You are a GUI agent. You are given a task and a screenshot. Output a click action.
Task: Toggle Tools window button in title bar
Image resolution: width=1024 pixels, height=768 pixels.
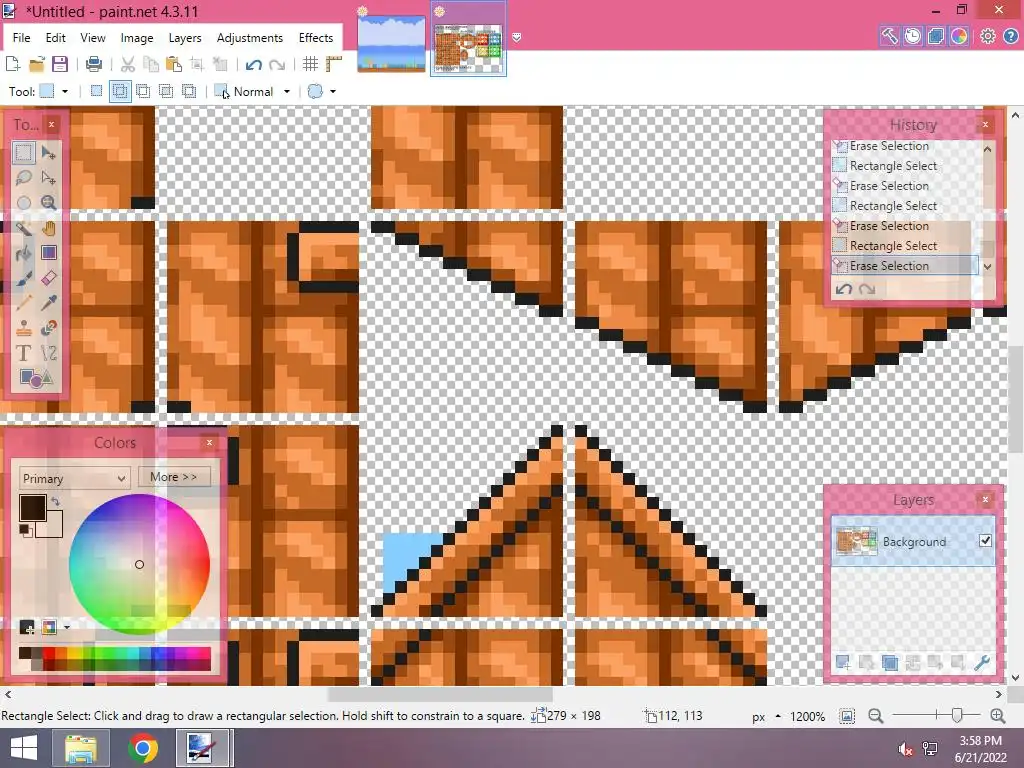point(889,36)
